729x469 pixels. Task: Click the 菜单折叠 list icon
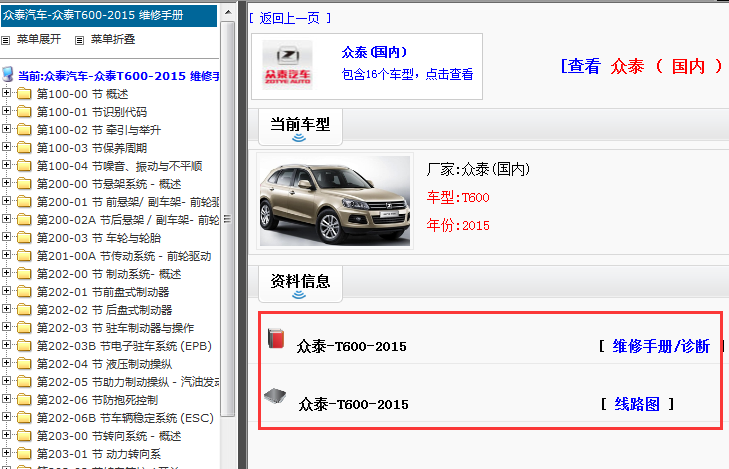[80, 40]
